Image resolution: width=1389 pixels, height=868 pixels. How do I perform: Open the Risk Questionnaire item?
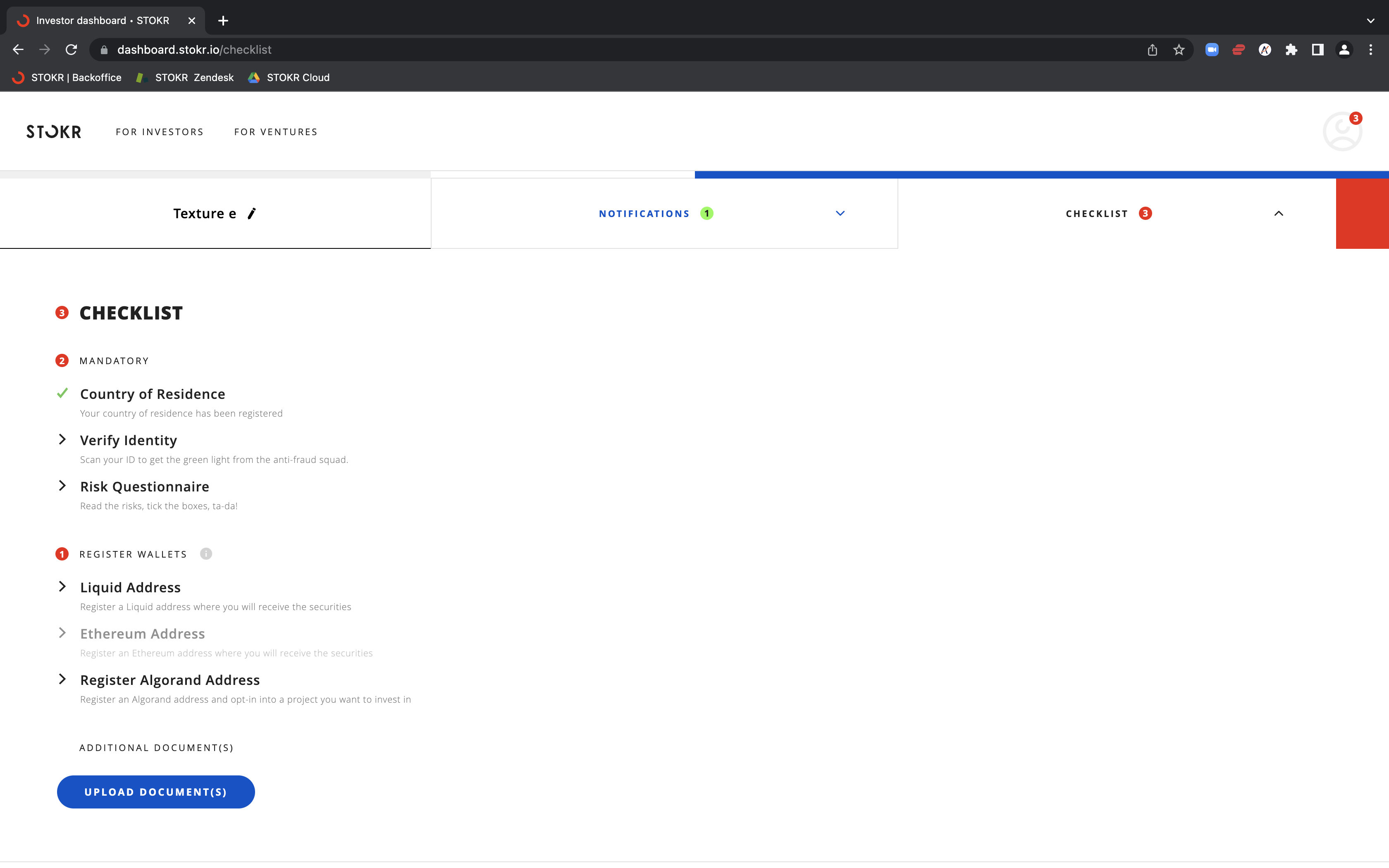145,487
